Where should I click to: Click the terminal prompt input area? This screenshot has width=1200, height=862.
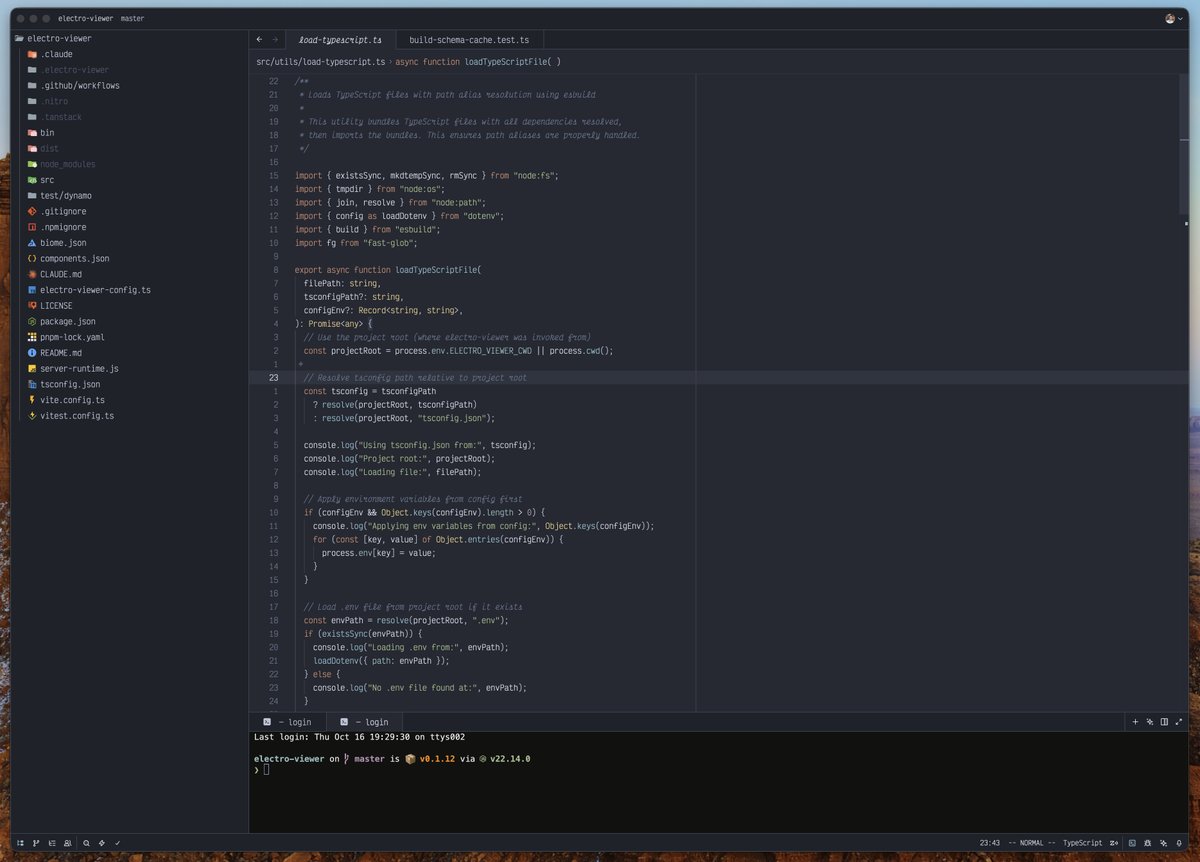266,770
